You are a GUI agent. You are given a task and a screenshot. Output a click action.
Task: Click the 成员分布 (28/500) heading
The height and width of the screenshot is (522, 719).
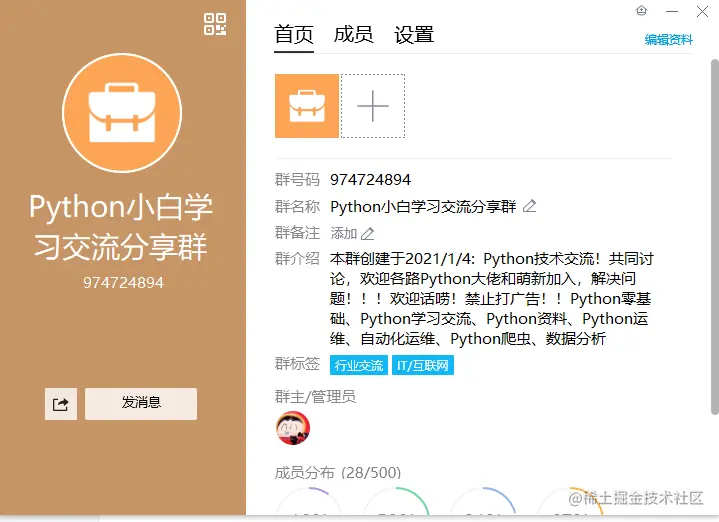click(338, 472)
